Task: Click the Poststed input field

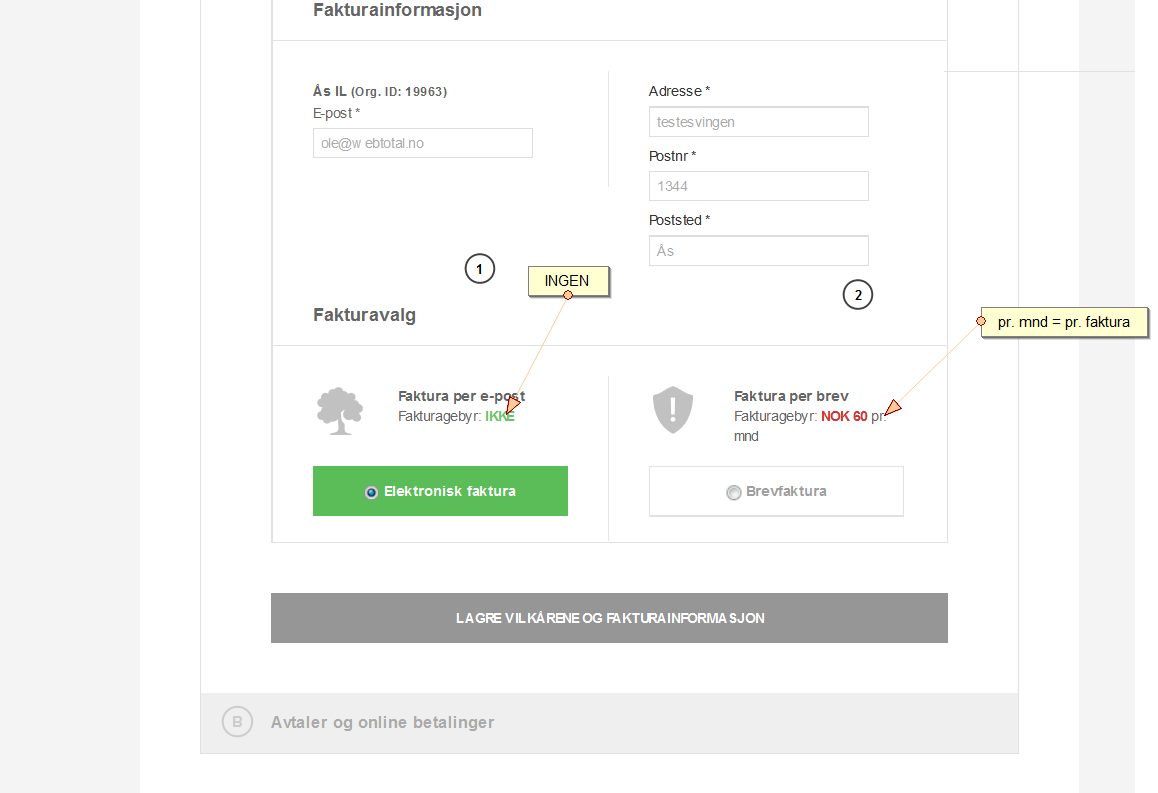Action: click(x=758, y=251)
